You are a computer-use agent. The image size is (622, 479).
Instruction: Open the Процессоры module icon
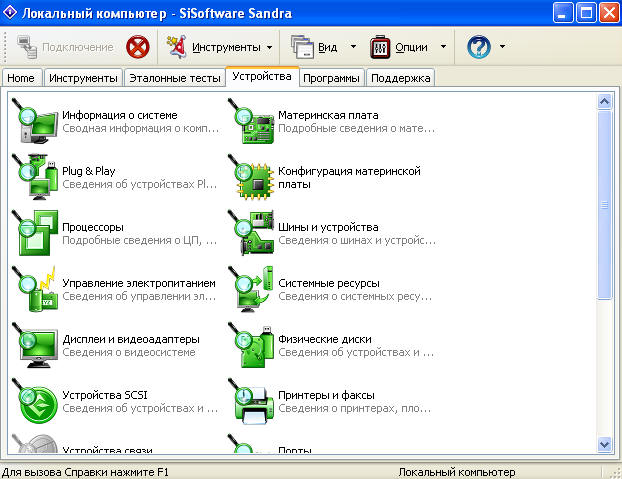click(35, 233)
